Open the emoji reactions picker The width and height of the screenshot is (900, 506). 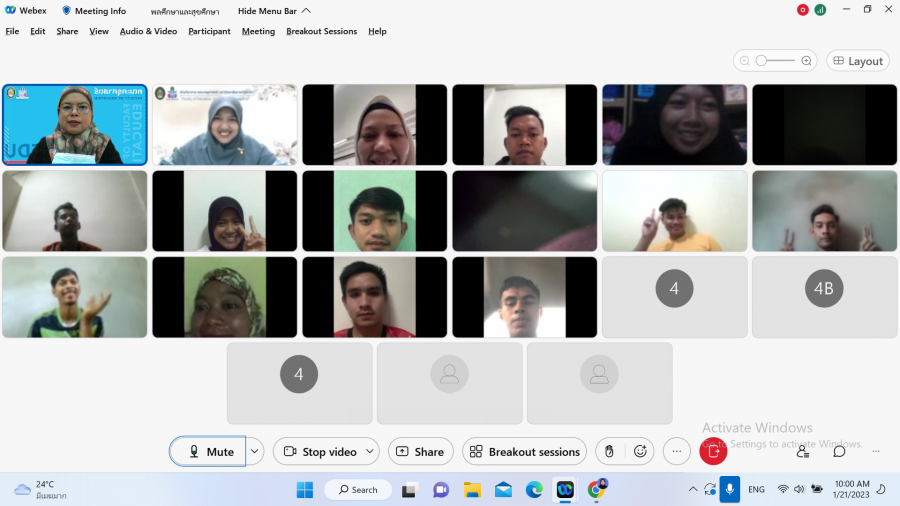641,452
